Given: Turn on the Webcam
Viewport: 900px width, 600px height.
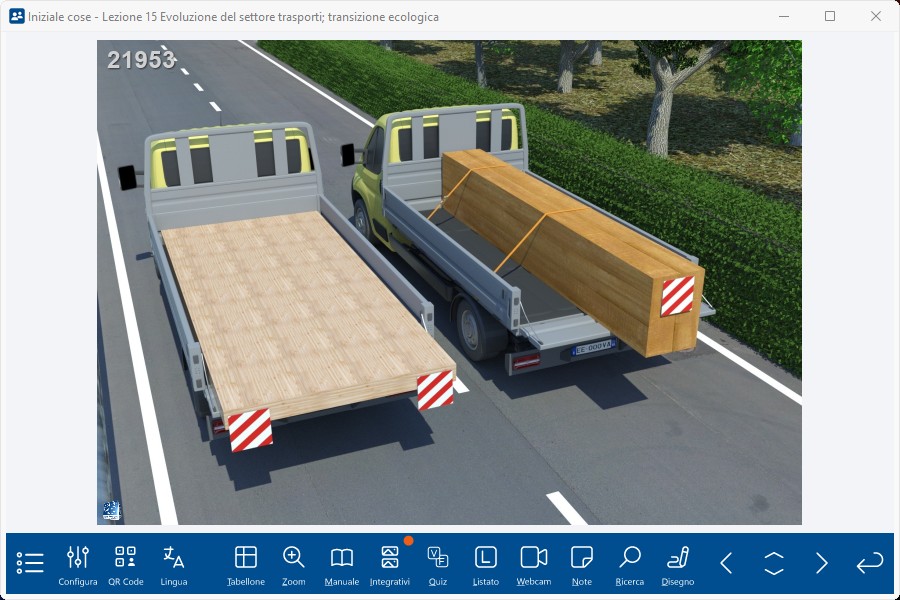Looking at the screenshot, I should coord(534,564).
